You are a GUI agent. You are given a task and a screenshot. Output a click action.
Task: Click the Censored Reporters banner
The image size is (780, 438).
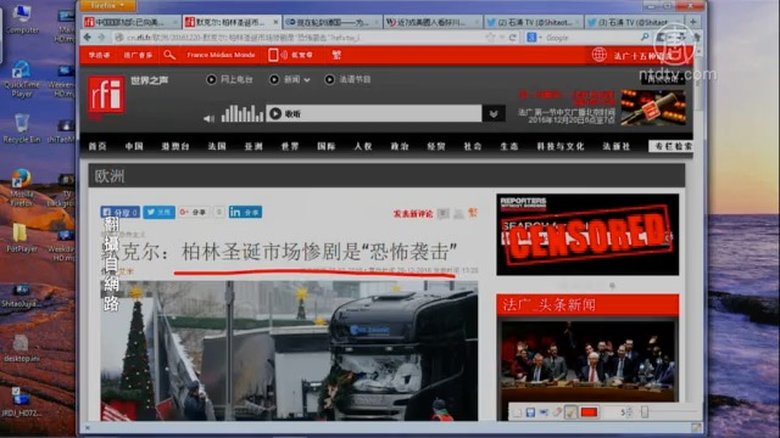coord(587,235)
